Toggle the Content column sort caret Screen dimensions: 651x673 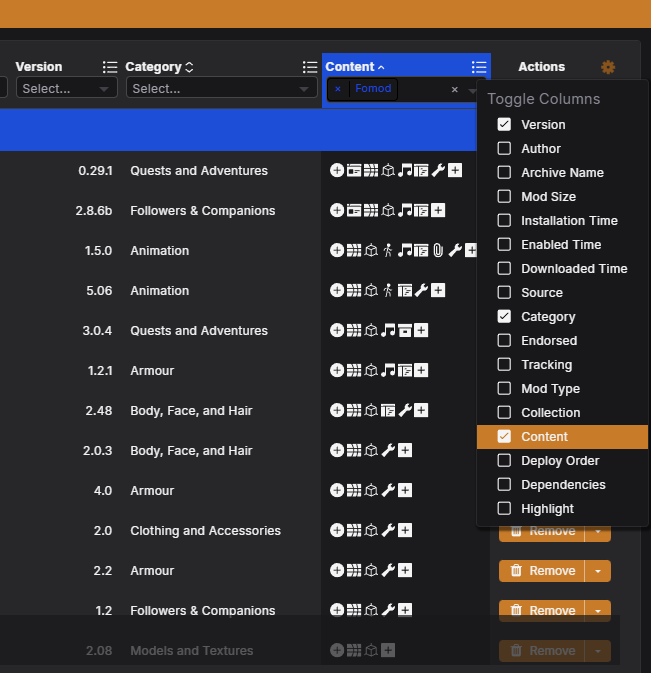point(381,67)
